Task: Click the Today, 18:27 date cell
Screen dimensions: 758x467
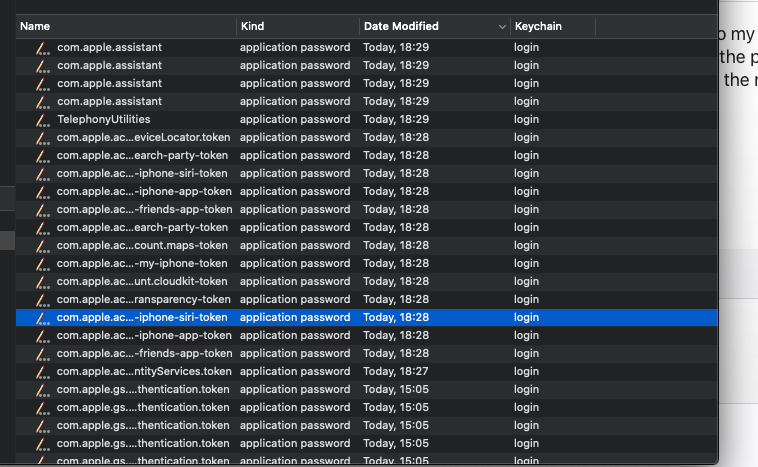Action: click(x=396, y=371)
